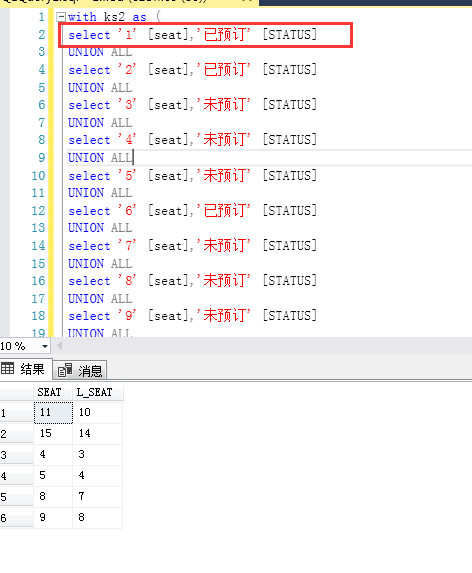Click the L_SEAT cell containing 14
The width and height of the screenshot is (472, 573).
[98, 434]
